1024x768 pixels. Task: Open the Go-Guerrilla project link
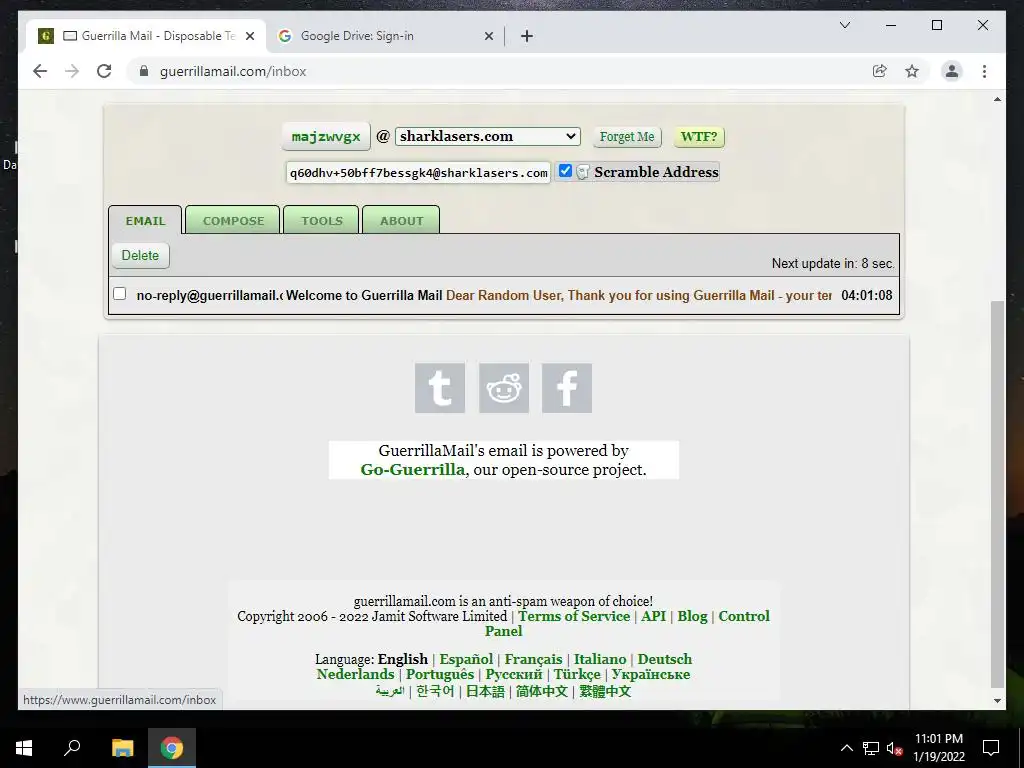coord(413,470)
